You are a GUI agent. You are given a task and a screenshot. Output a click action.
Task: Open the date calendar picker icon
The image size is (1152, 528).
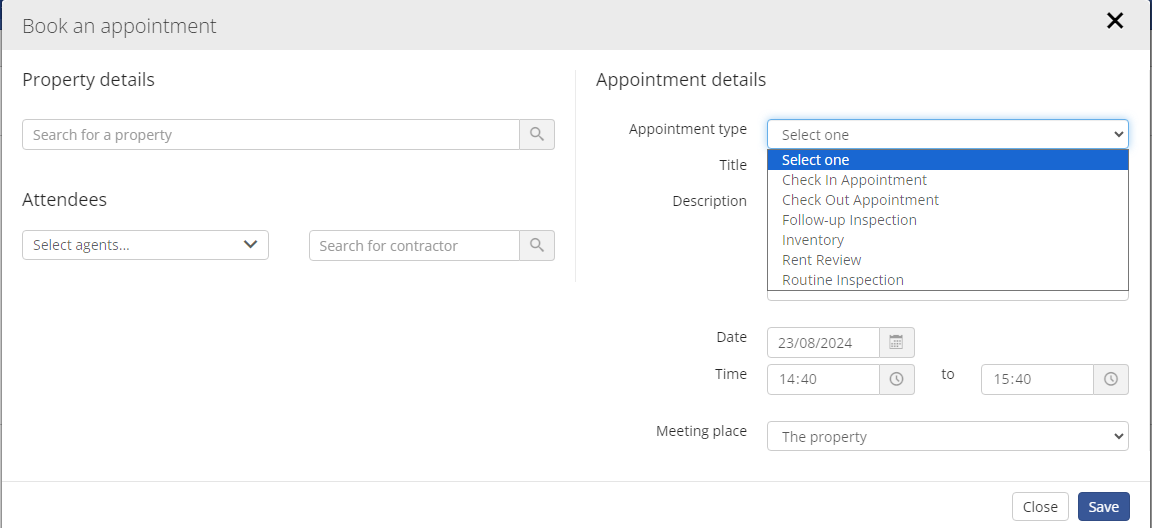point(896,342)
